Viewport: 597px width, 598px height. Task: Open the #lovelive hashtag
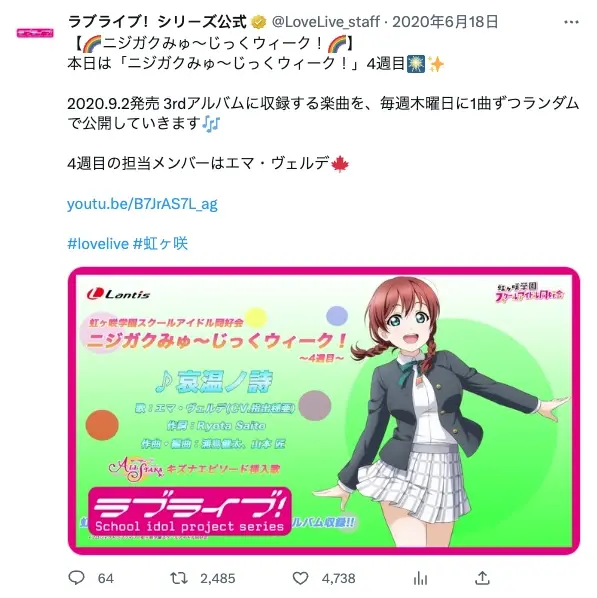point(98,244)
